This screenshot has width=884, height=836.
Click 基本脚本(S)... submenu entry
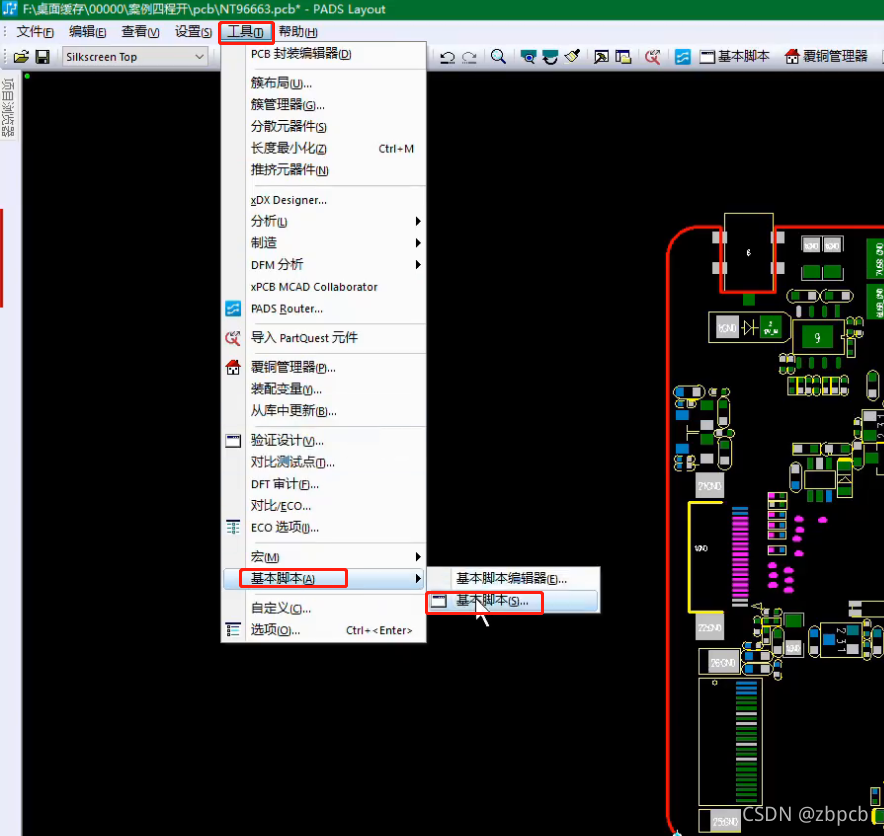coord(513,601)
